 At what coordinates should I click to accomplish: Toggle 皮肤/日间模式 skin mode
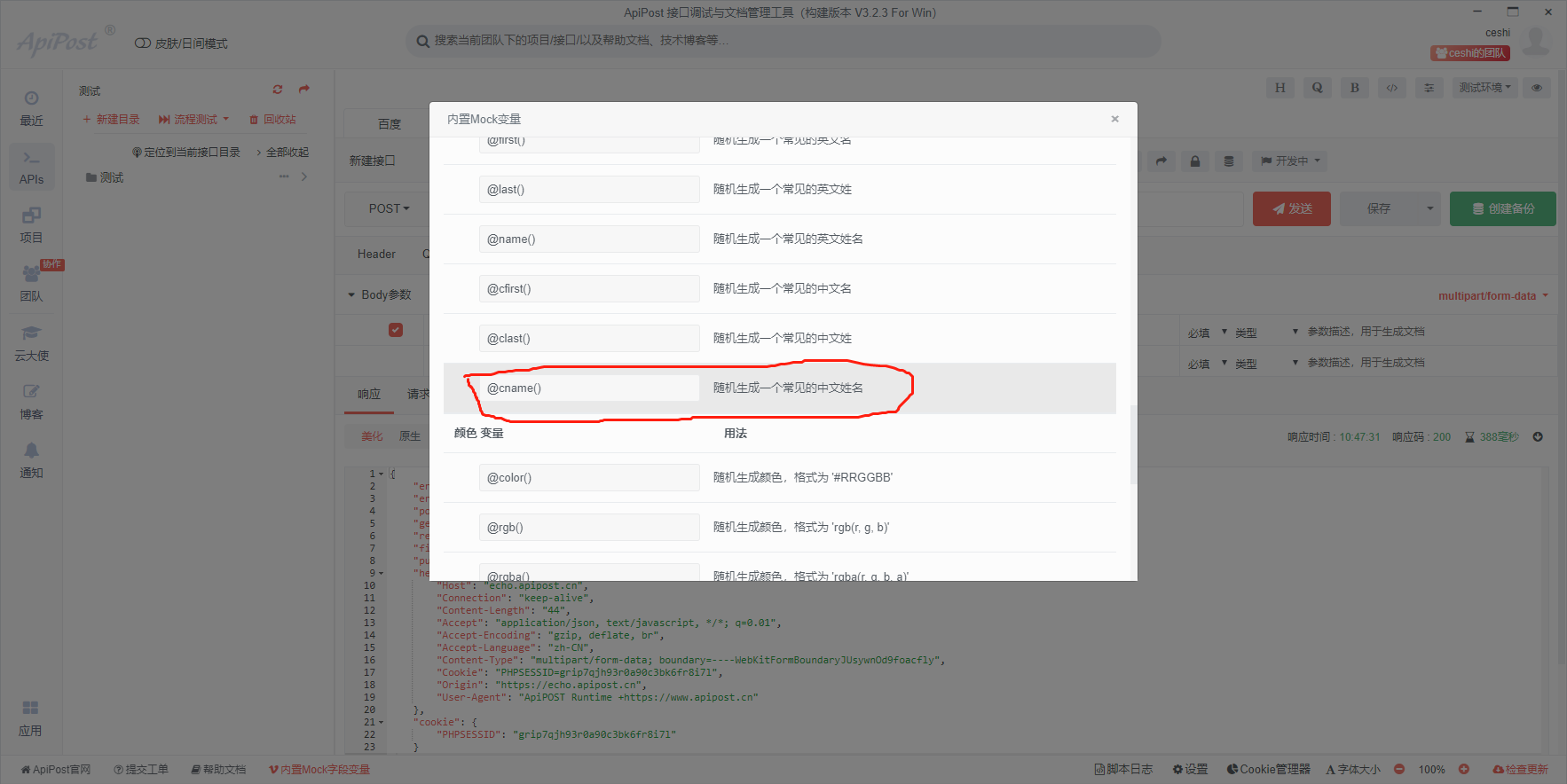[181, 43]
